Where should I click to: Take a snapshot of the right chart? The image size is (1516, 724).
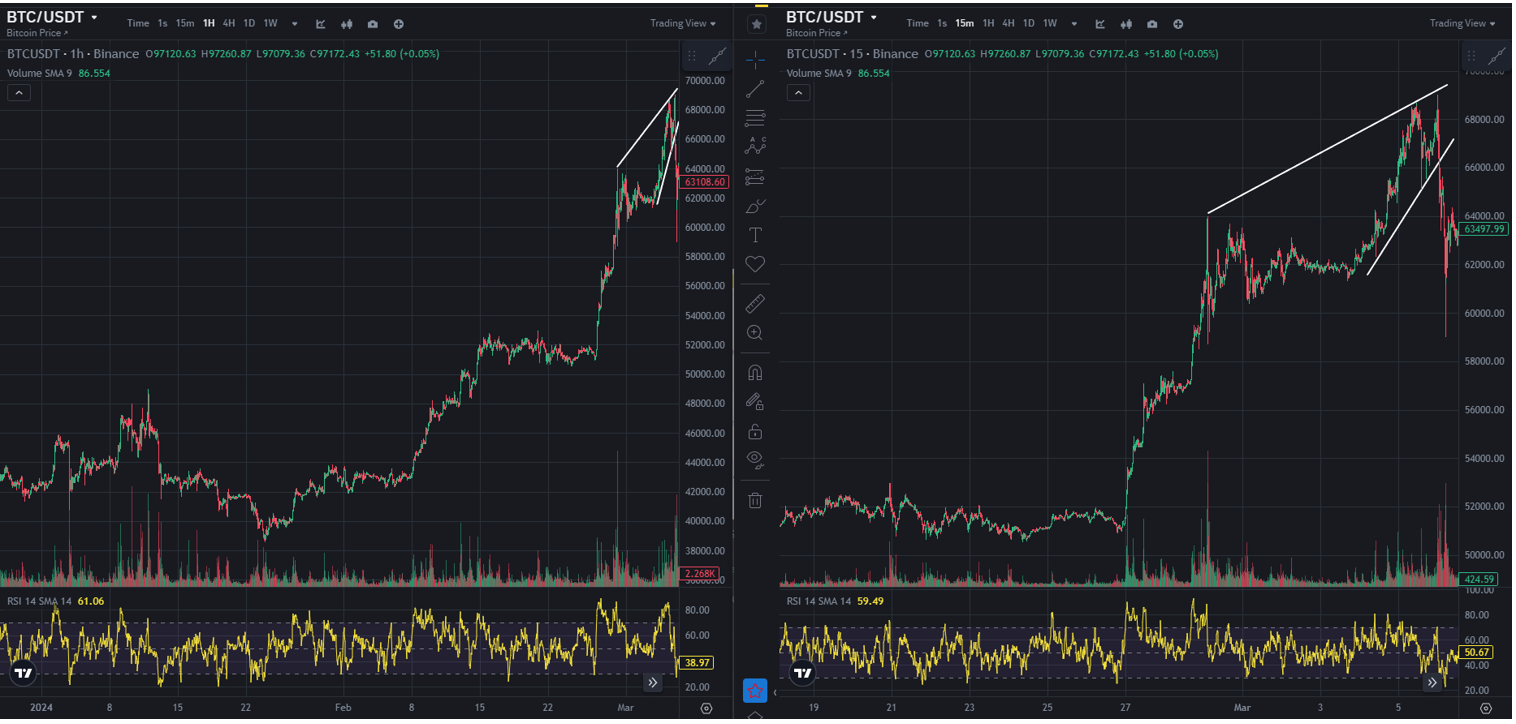coord(1152,23)
